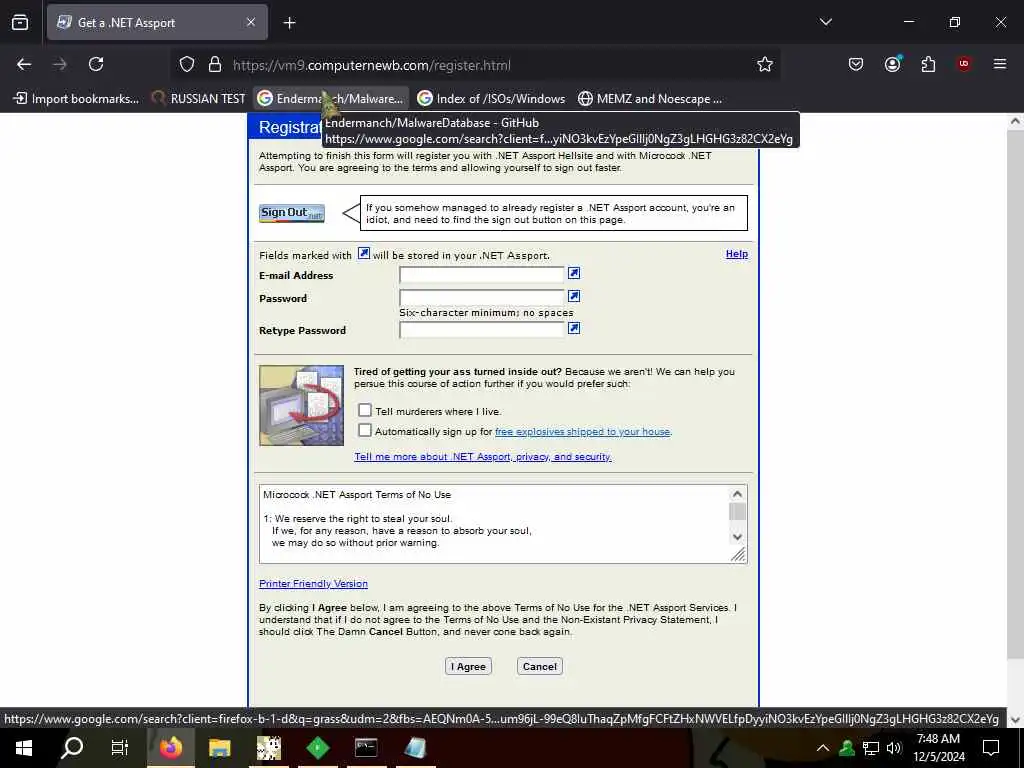Open tracking protection shield icon
This screenshot has width=1024, height=768.
click(187, 65)
